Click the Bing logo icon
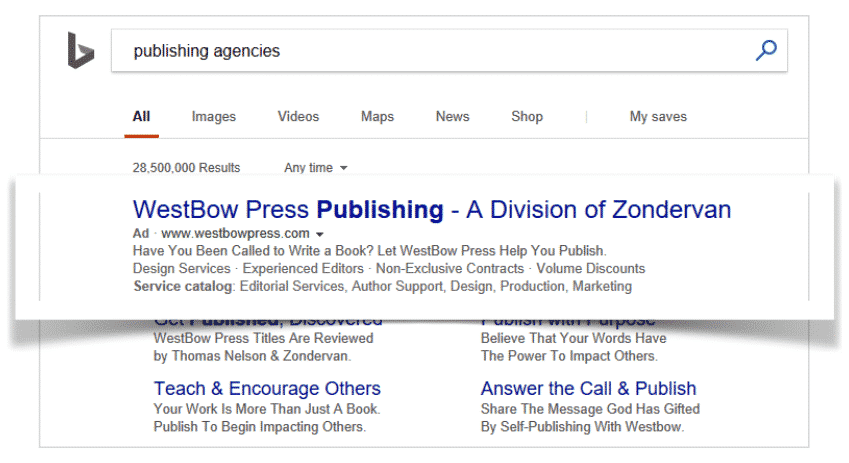This screenshot has height=463, width=849. (x=81, y=50)
